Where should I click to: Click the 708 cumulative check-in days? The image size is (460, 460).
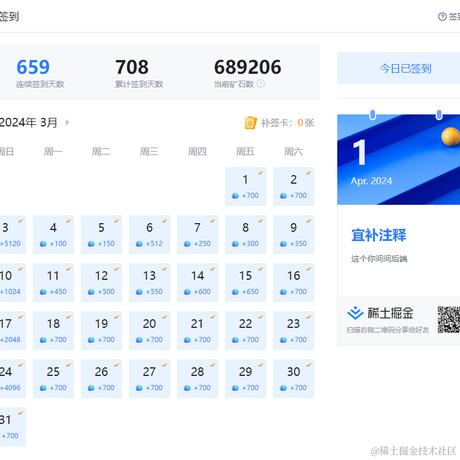(132, 67)
